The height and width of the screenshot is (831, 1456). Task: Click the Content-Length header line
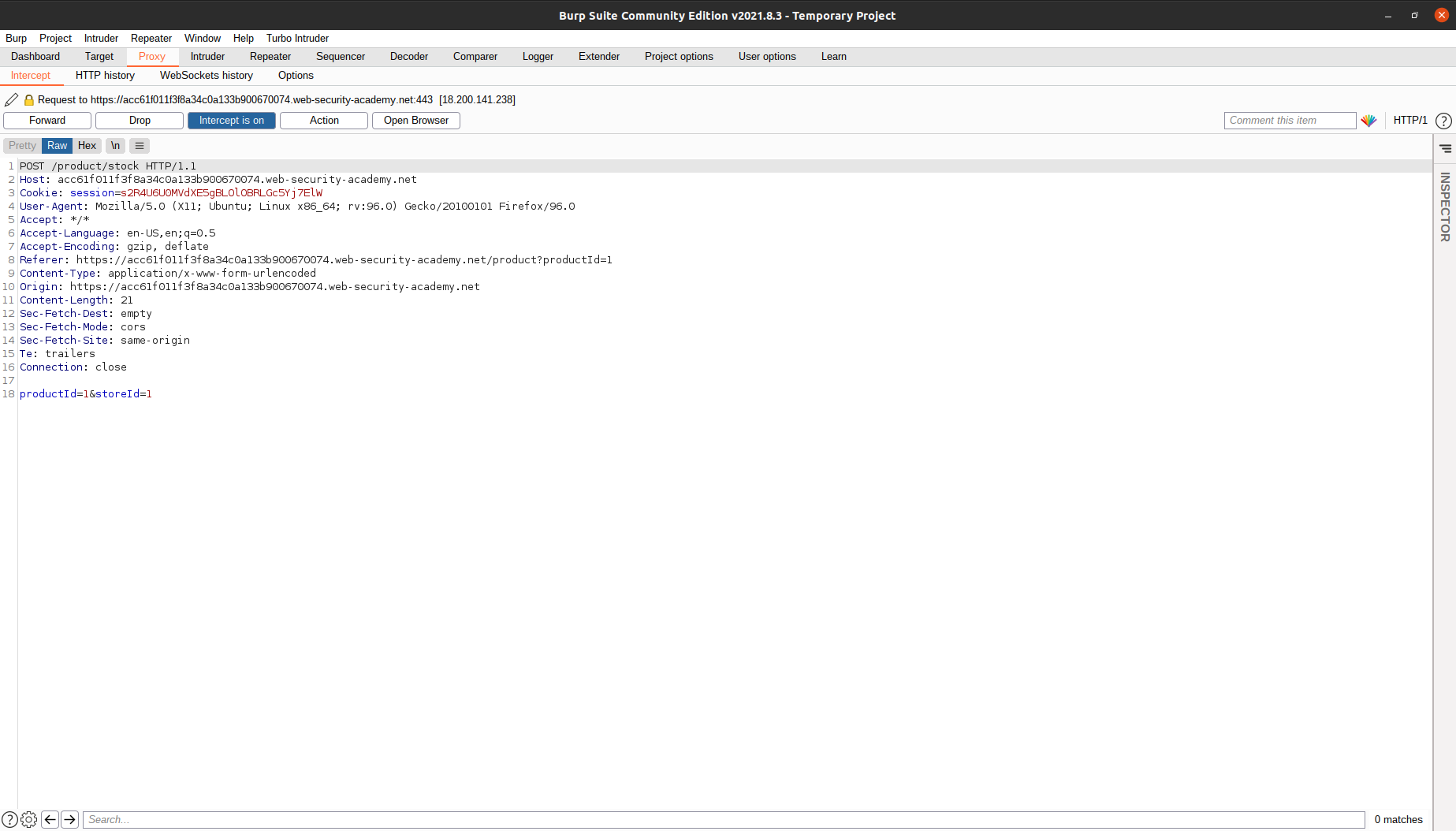click(x=76, y=300)
